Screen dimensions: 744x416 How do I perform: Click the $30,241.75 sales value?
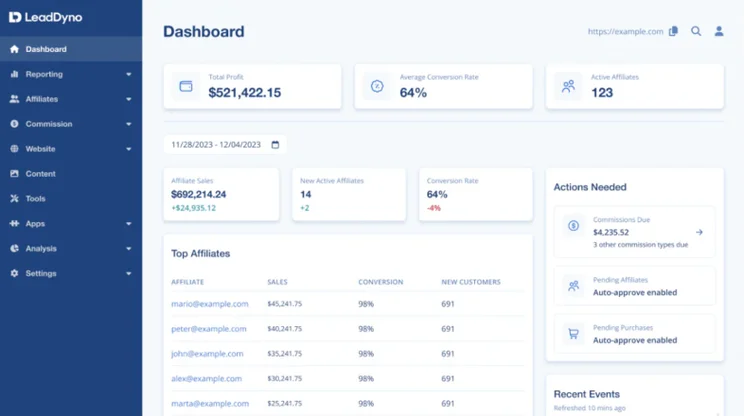click(285, 379)
